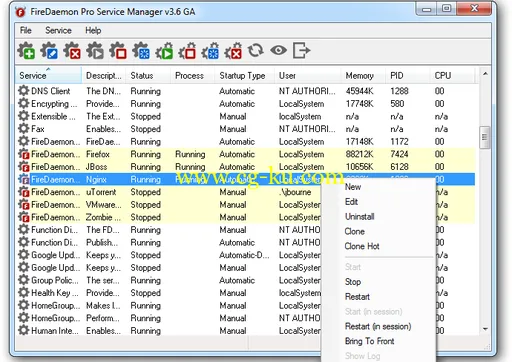Image resolution: width=512 pixels, height=362 pixels.
Task: Click the FireDaemon icon on the Zombie row
Action: coord(24,217)
